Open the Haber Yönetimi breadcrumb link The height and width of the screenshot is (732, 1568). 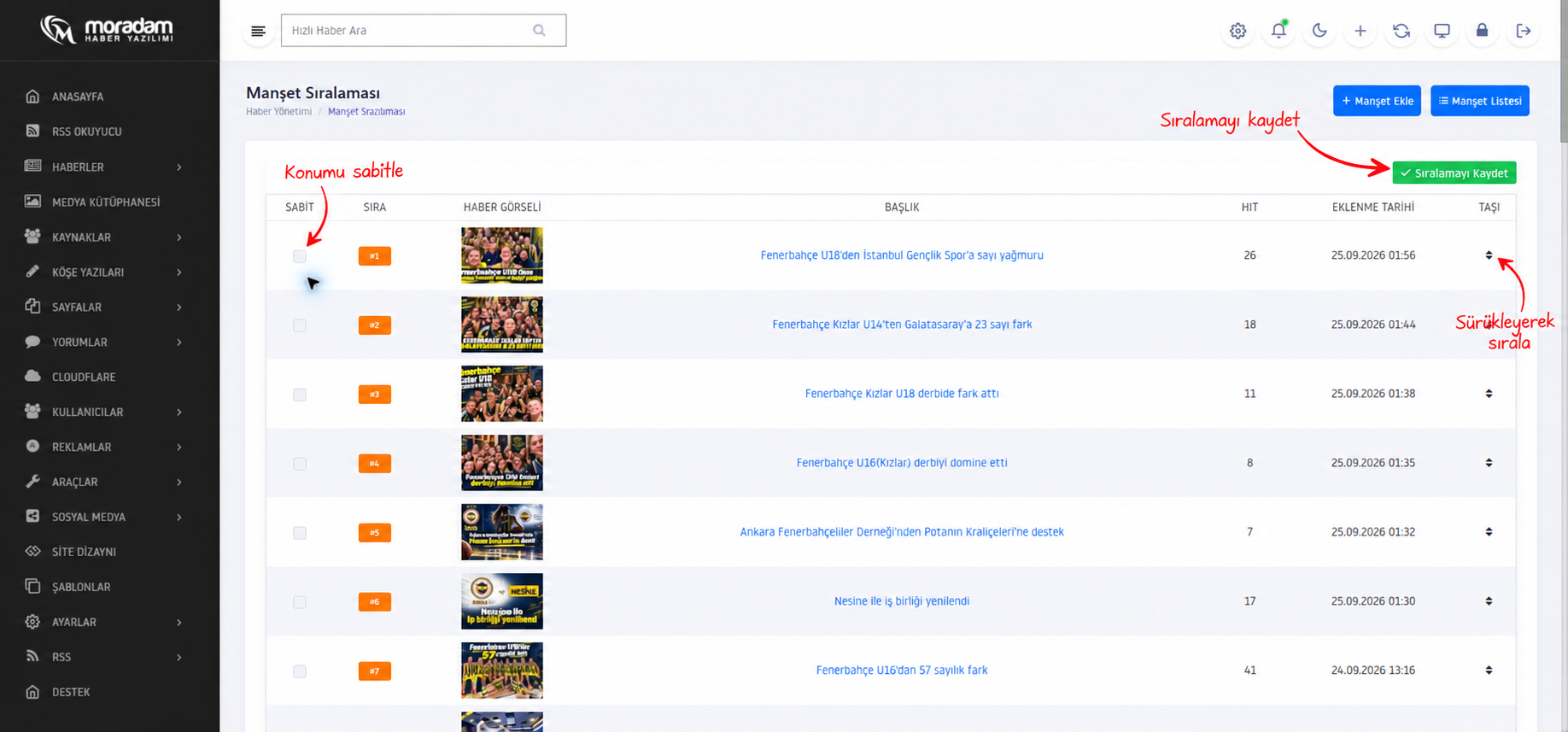click(279, 112)
